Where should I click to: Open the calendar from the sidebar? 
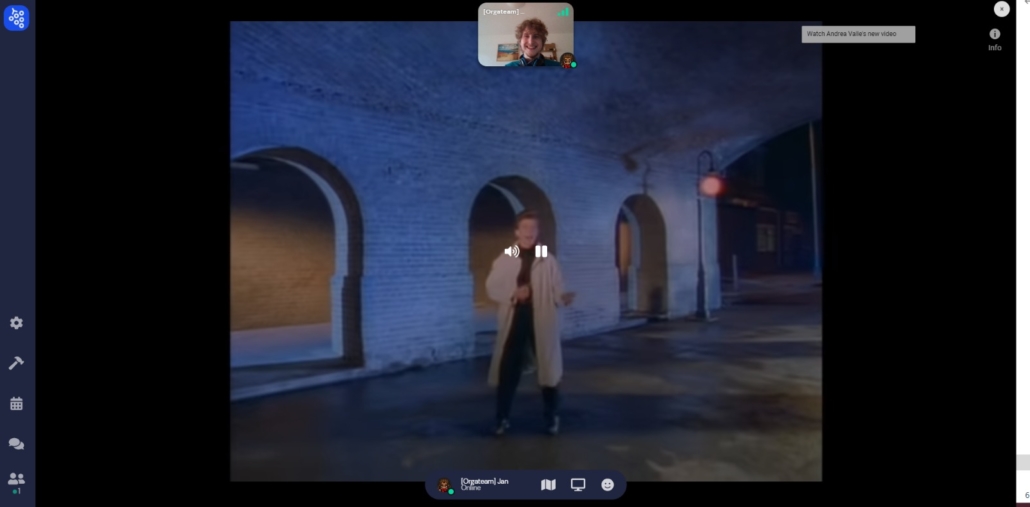click(16, 404)
